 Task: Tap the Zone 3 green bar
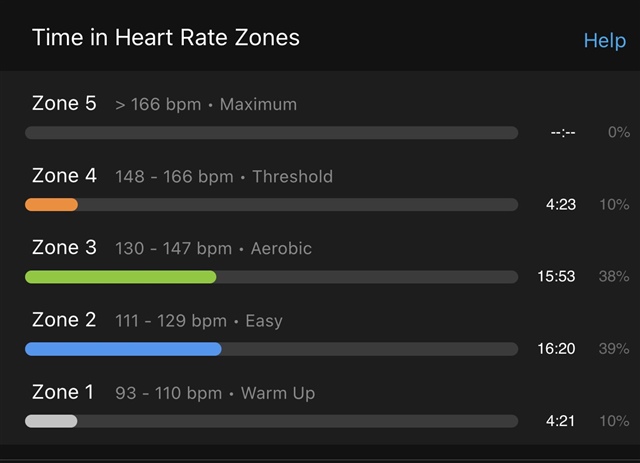pos(121,277)
